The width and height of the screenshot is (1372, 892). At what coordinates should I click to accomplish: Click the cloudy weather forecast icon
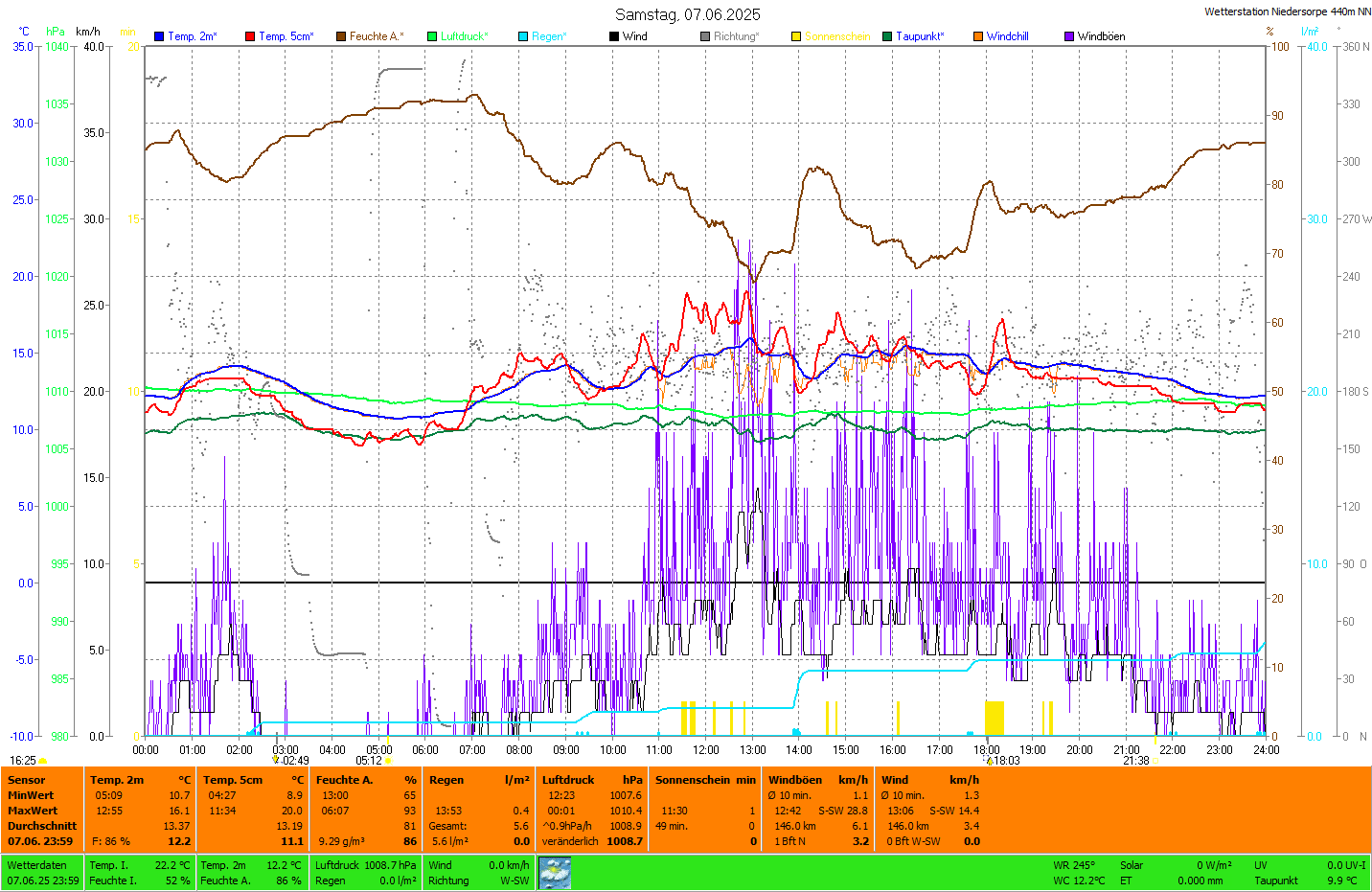(555, 873)
